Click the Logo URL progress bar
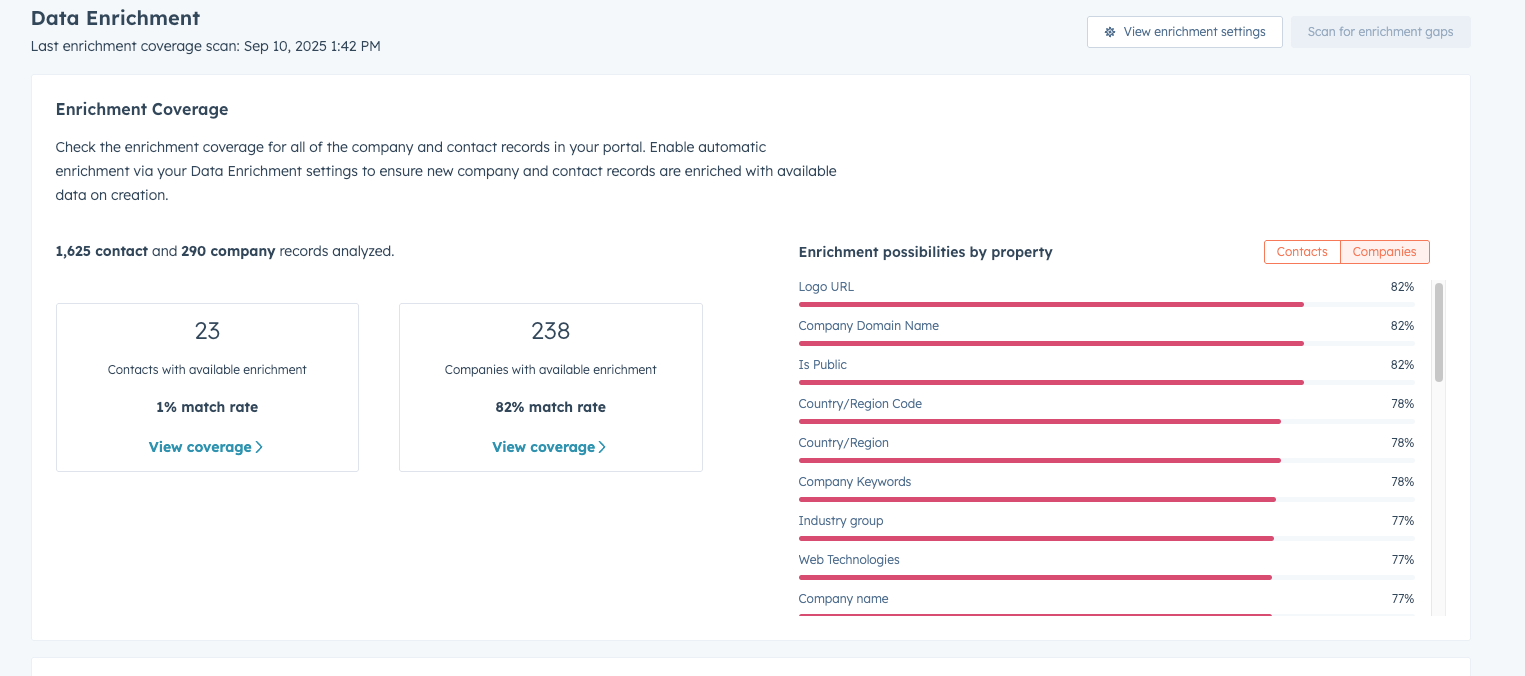 click(1106, 304)
